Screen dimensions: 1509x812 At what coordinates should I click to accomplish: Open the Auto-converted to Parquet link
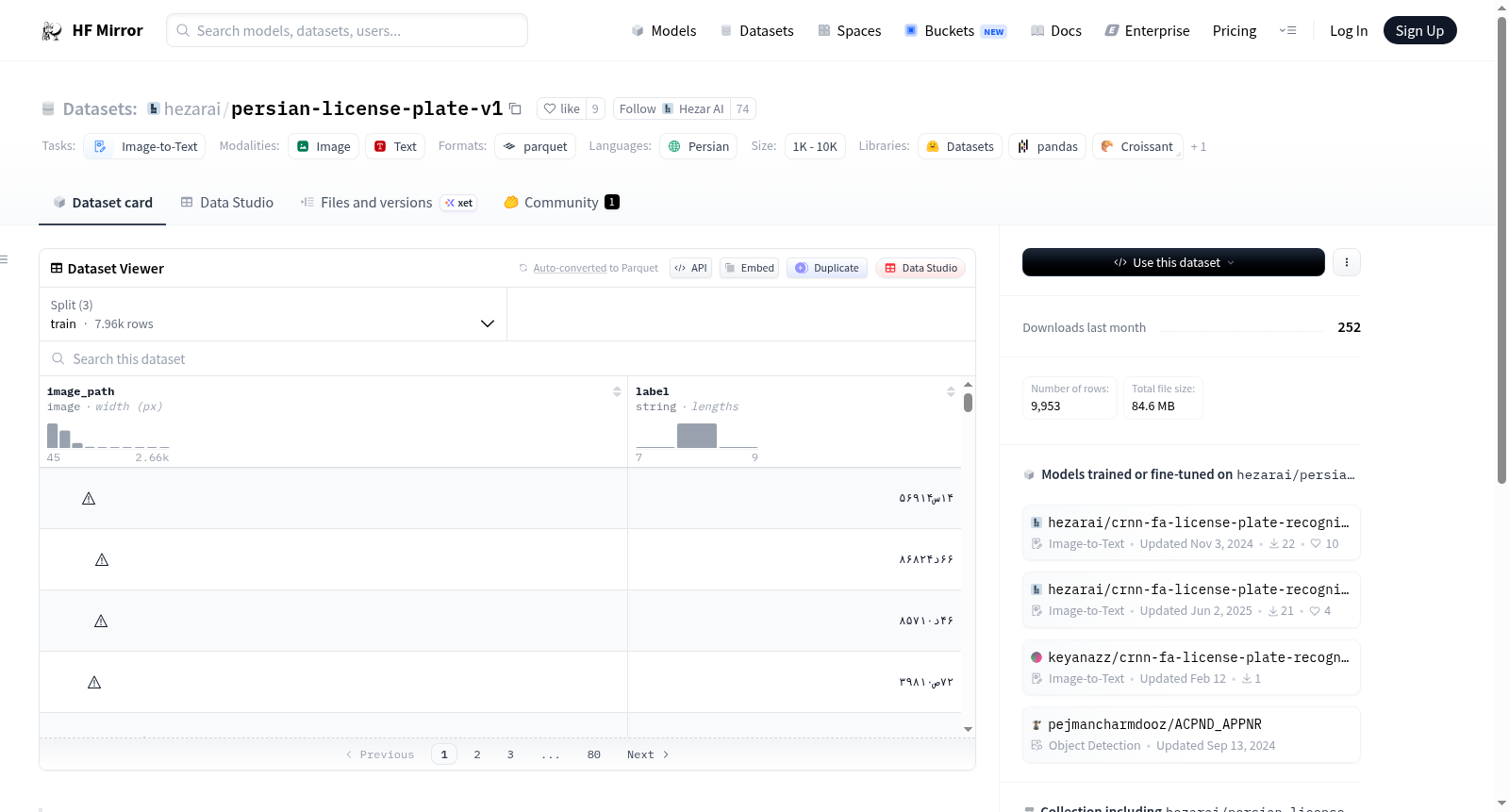570,268
